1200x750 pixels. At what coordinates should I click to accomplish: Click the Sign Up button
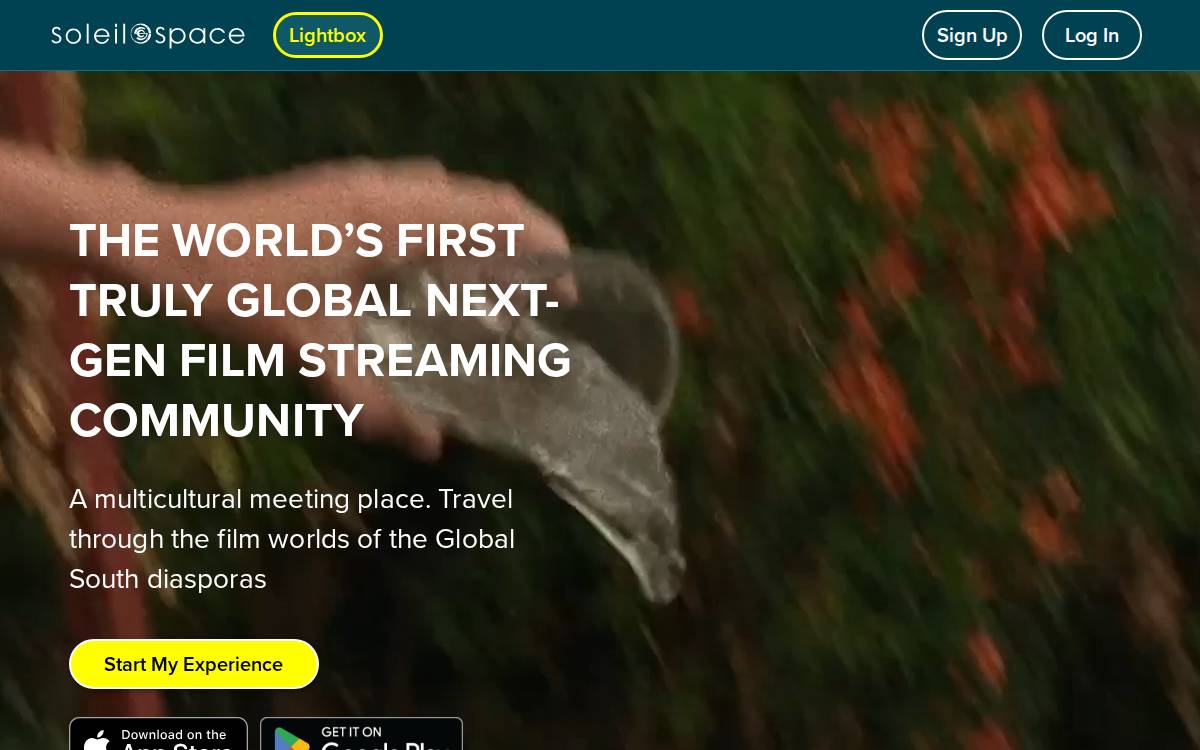[972, 35]
